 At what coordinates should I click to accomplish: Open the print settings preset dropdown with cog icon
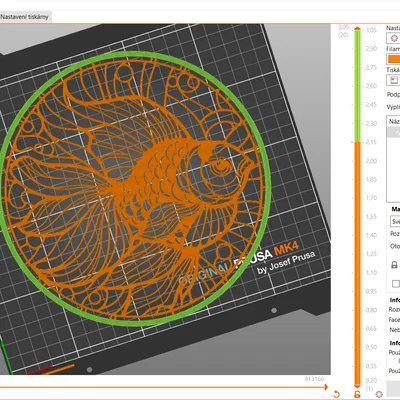394,38
